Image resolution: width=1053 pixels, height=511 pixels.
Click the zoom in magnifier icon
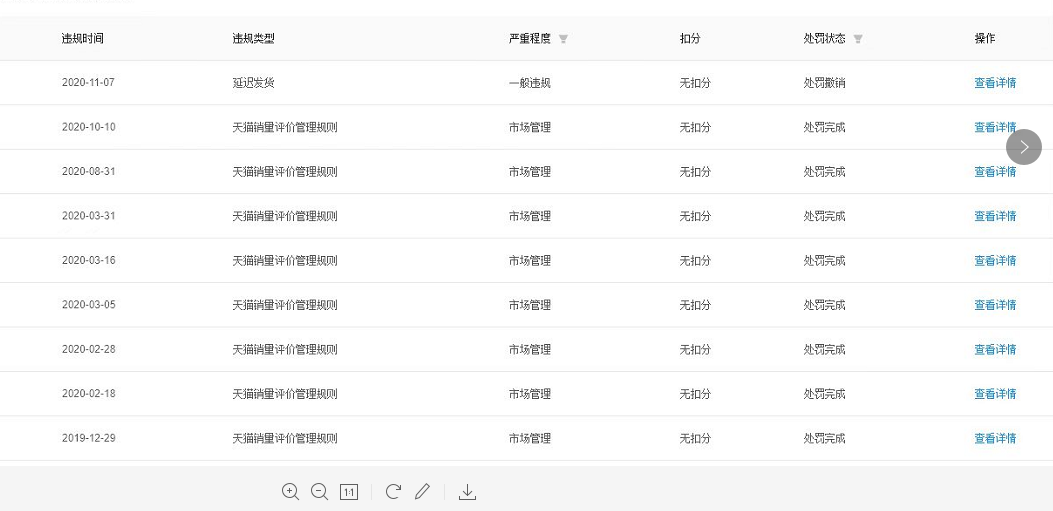290,492
